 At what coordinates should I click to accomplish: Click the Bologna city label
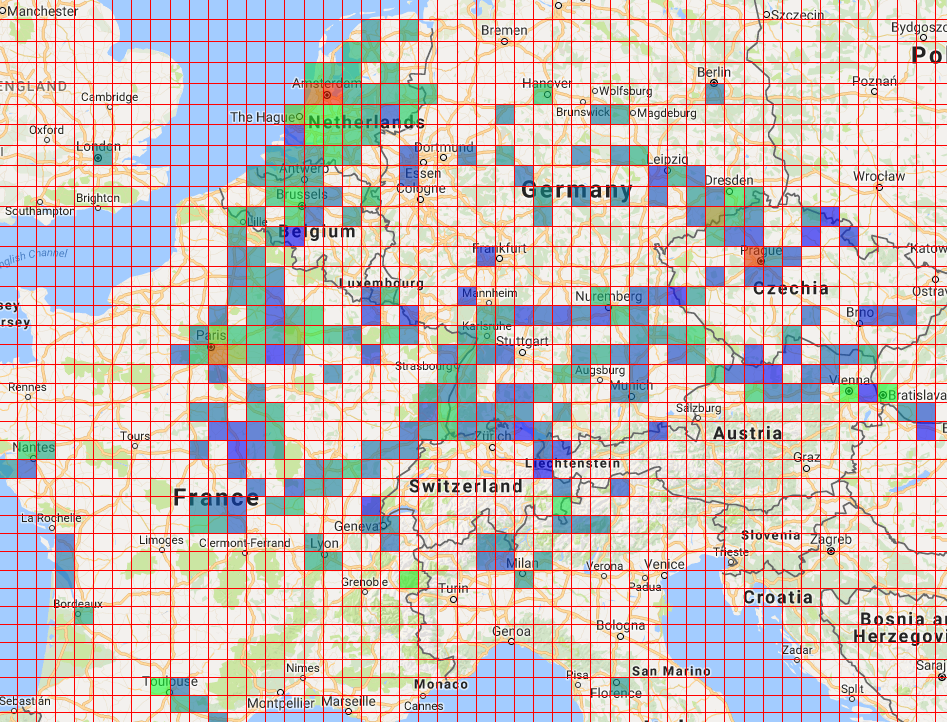coord(620,625)
